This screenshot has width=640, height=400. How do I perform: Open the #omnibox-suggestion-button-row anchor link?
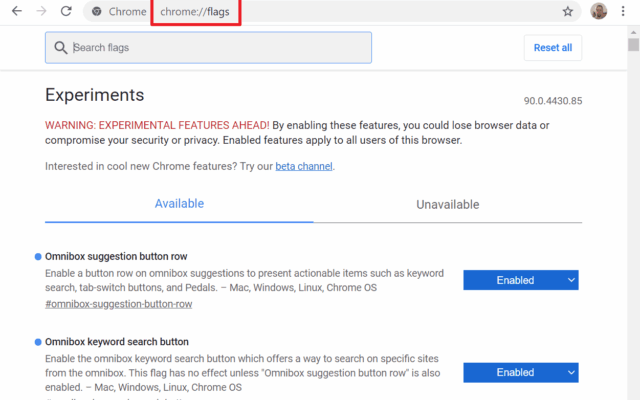coord(118,304)
